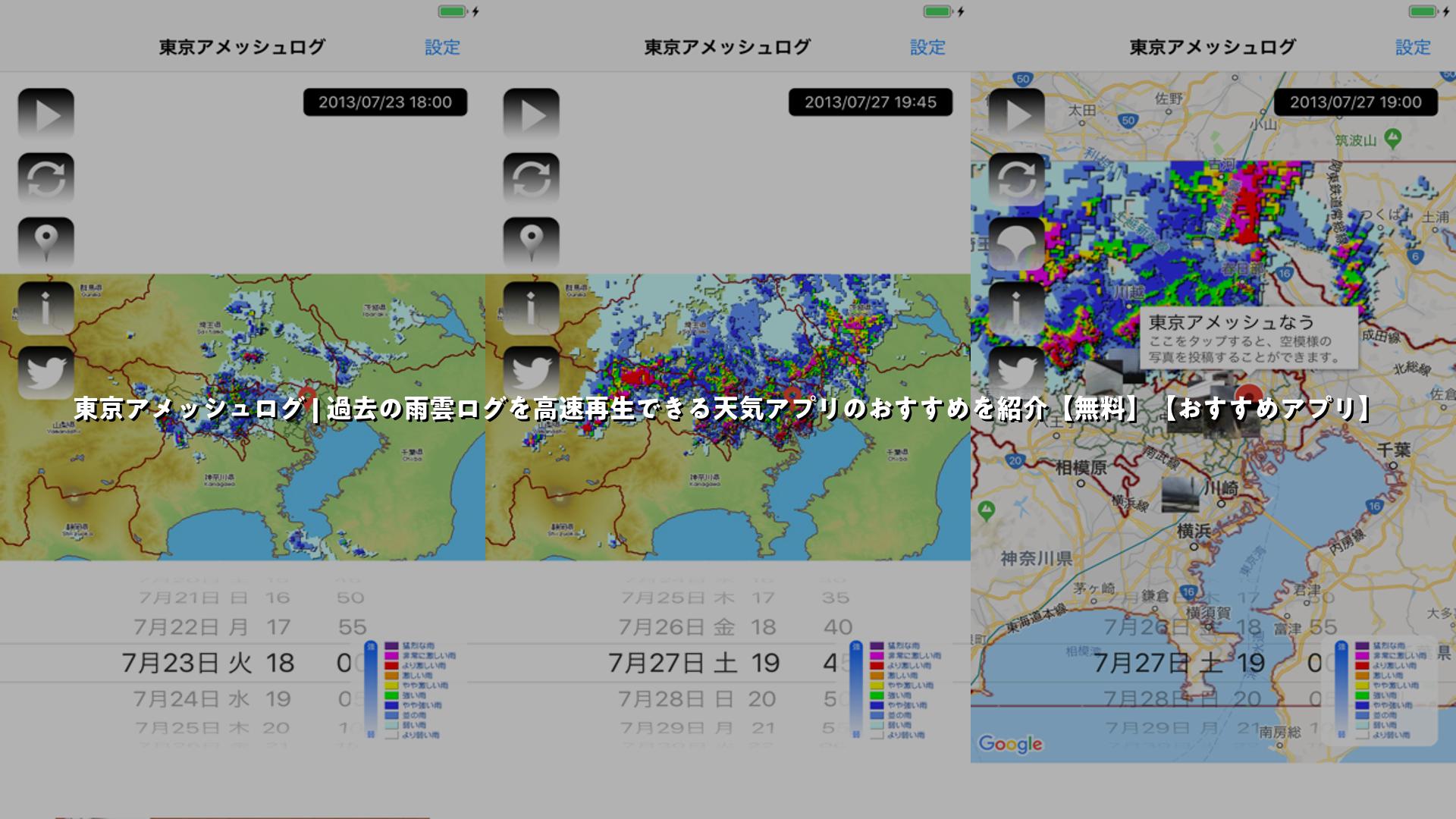This screenshot has width=1456, height=819.
Task: Tap the battery icon in the right status bar
Action: (x=1423, y=11)
